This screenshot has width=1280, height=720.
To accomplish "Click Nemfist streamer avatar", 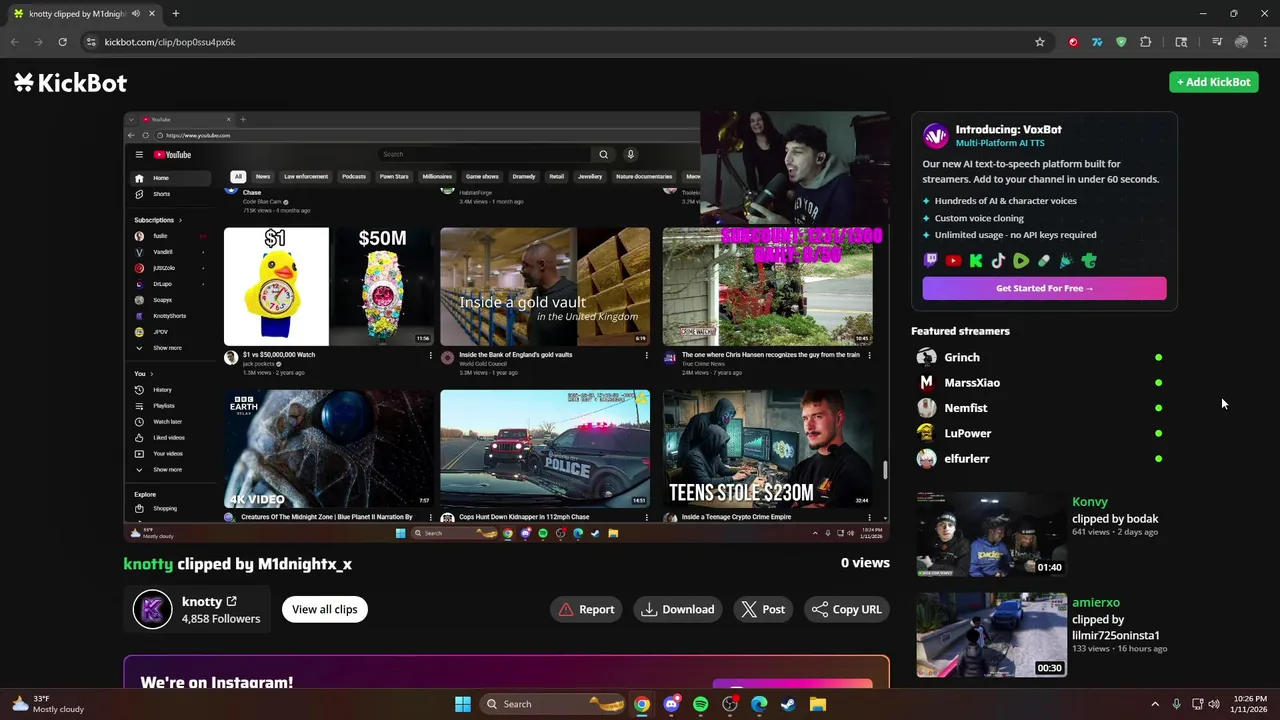I will tap(927, 408).
